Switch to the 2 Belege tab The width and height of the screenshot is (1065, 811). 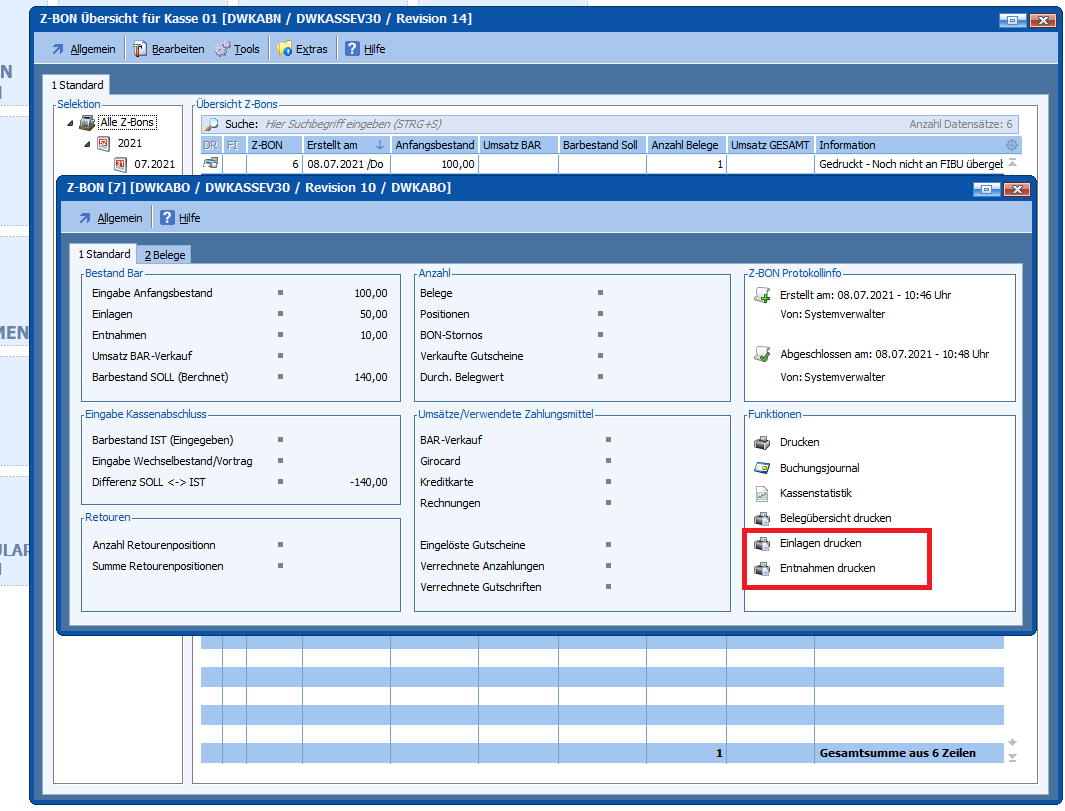click(164, 255)
